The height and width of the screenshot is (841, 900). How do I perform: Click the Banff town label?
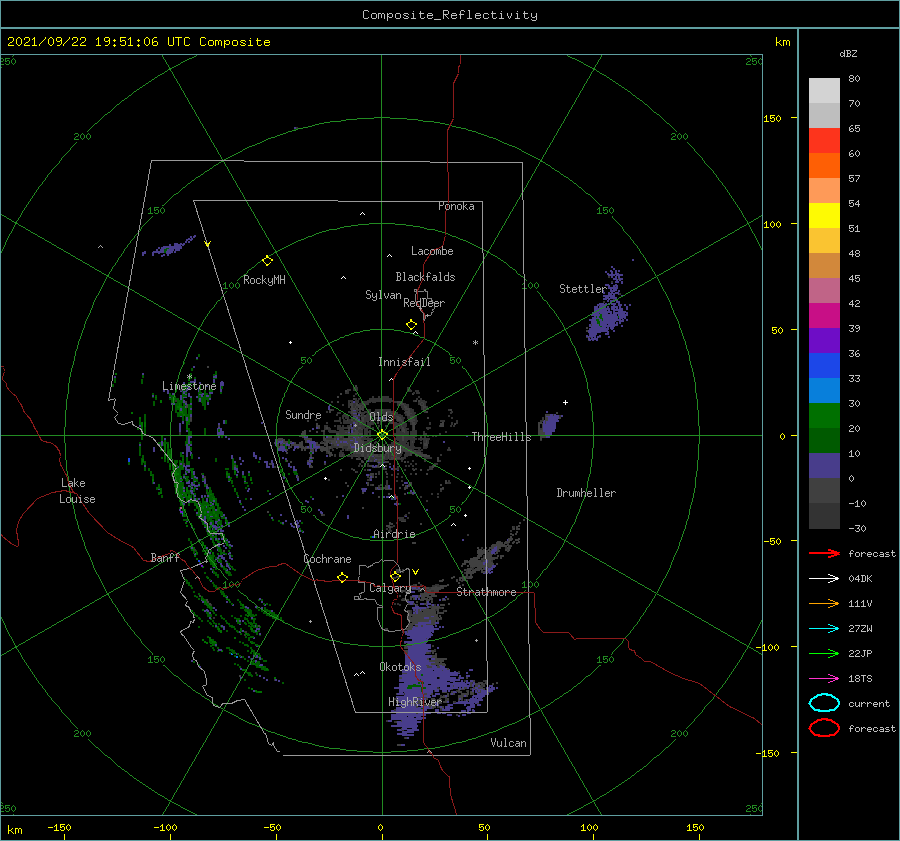point(165,557)
